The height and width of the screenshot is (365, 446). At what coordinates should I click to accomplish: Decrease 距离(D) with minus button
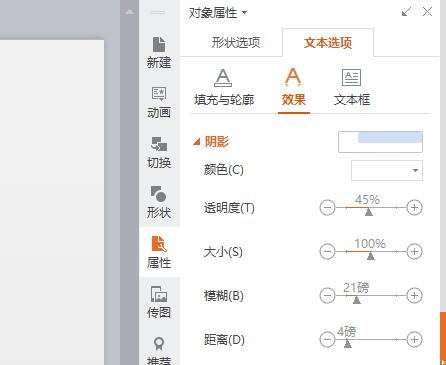tap(327, 339)
